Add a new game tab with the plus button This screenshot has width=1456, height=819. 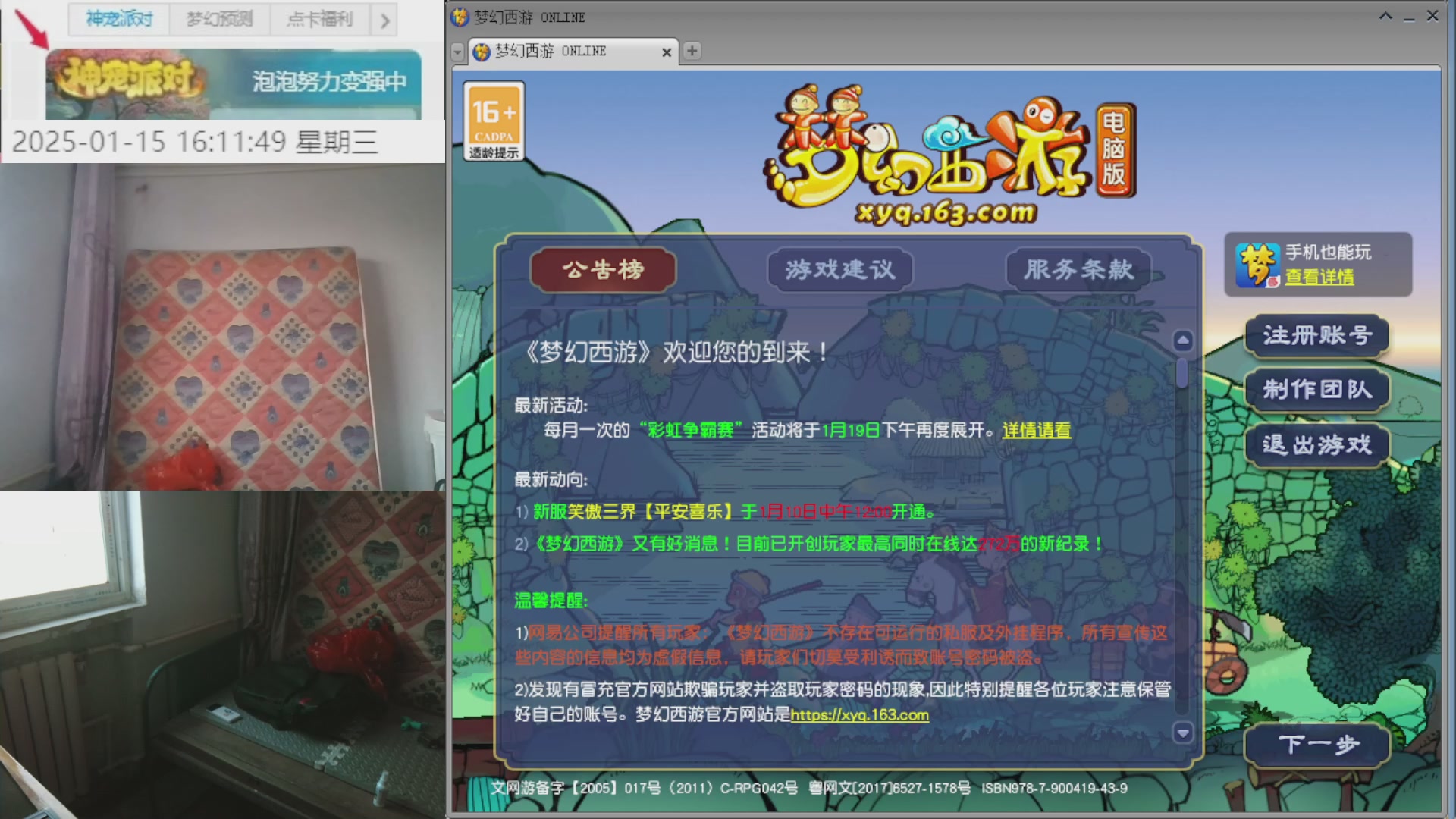click(x=692, y=51)
